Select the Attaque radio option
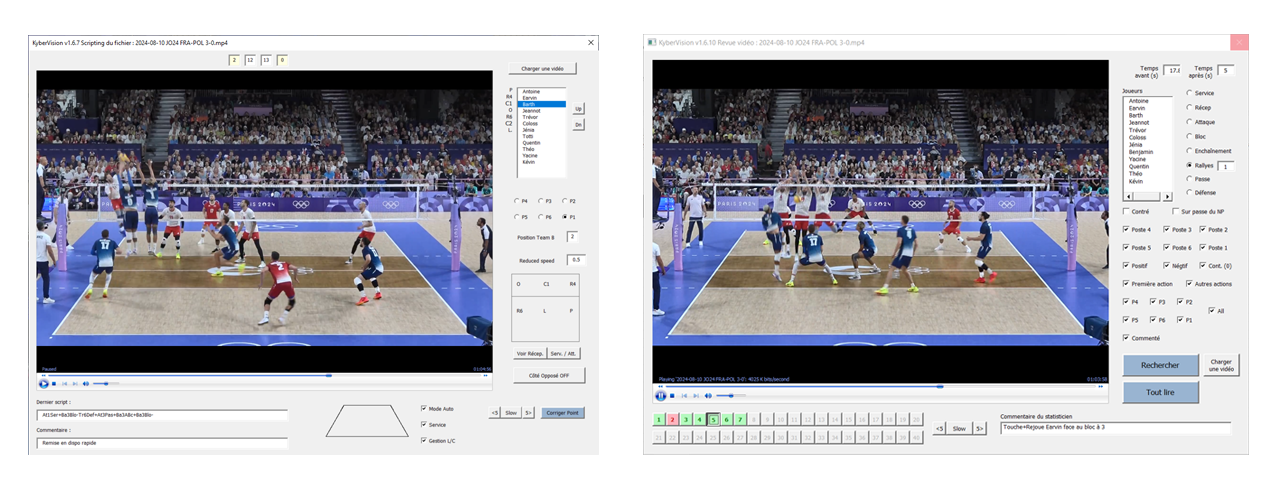Image resolution: width=1280 pixels, height=494 pixels. (x=1189, y=122)
